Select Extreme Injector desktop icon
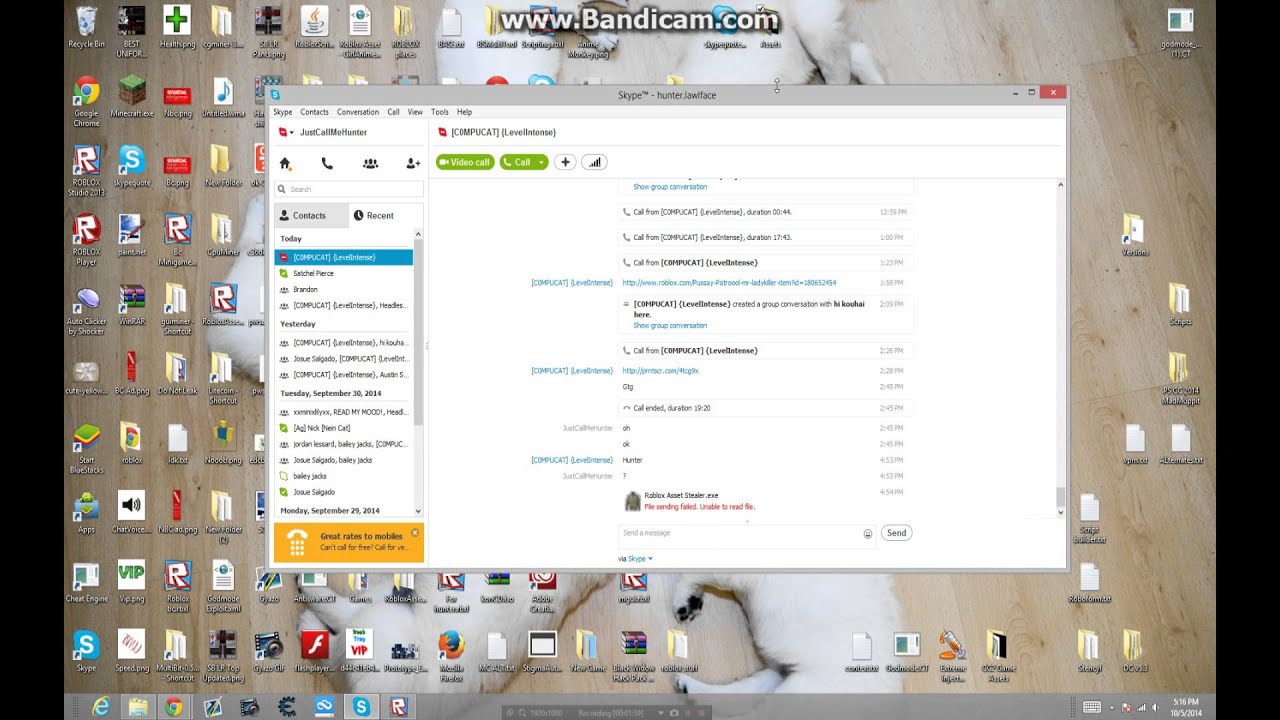Image resolution: width=1280 pixels, height=720 pixels. tap(952, 656)
